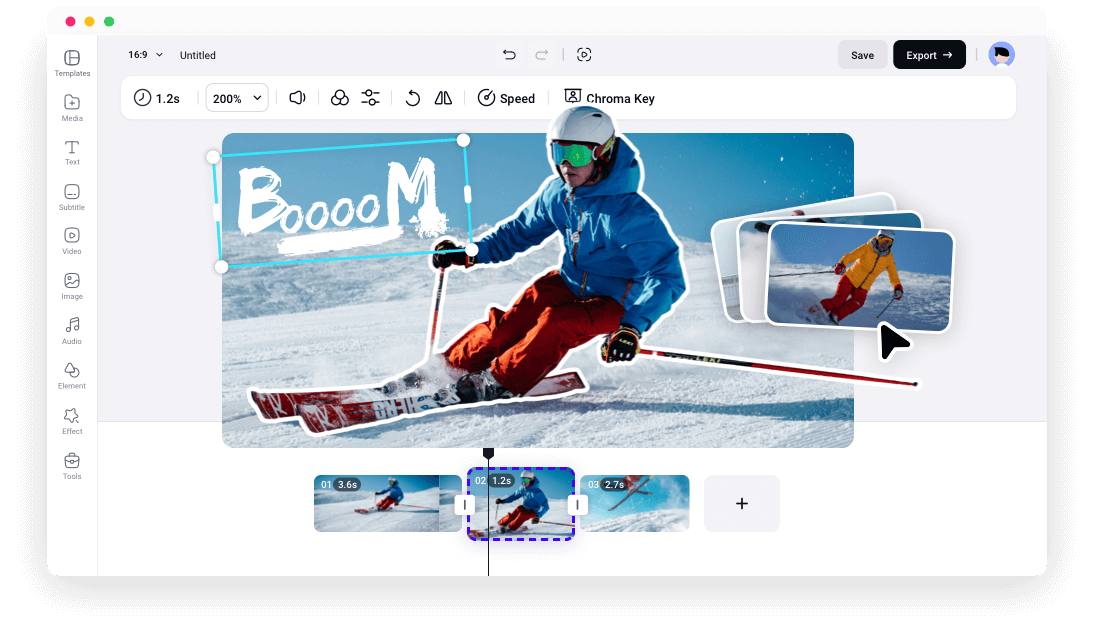The width and height of the screenshot is (1094, 635).
Task: Open the Chroma Key tool
Action: 610,98
